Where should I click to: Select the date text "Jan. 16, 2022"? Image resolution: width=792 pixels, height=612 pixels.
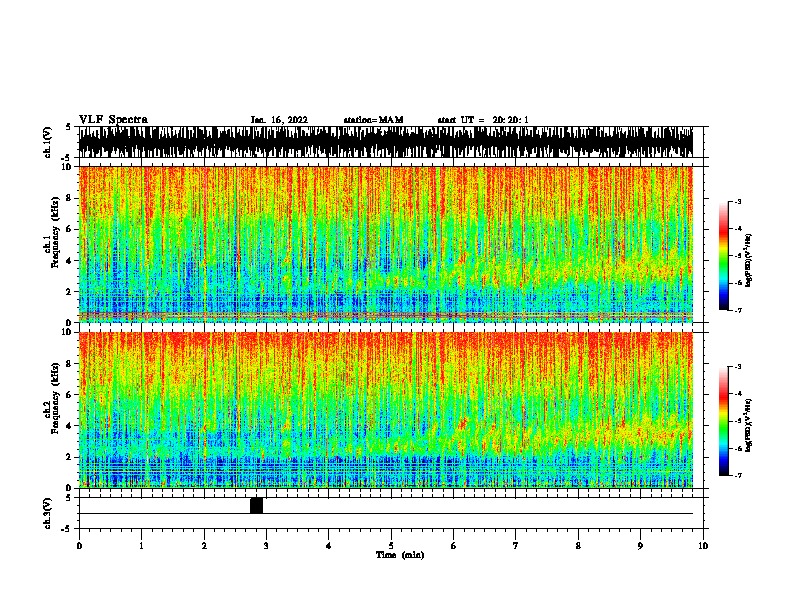coord(279,120)
